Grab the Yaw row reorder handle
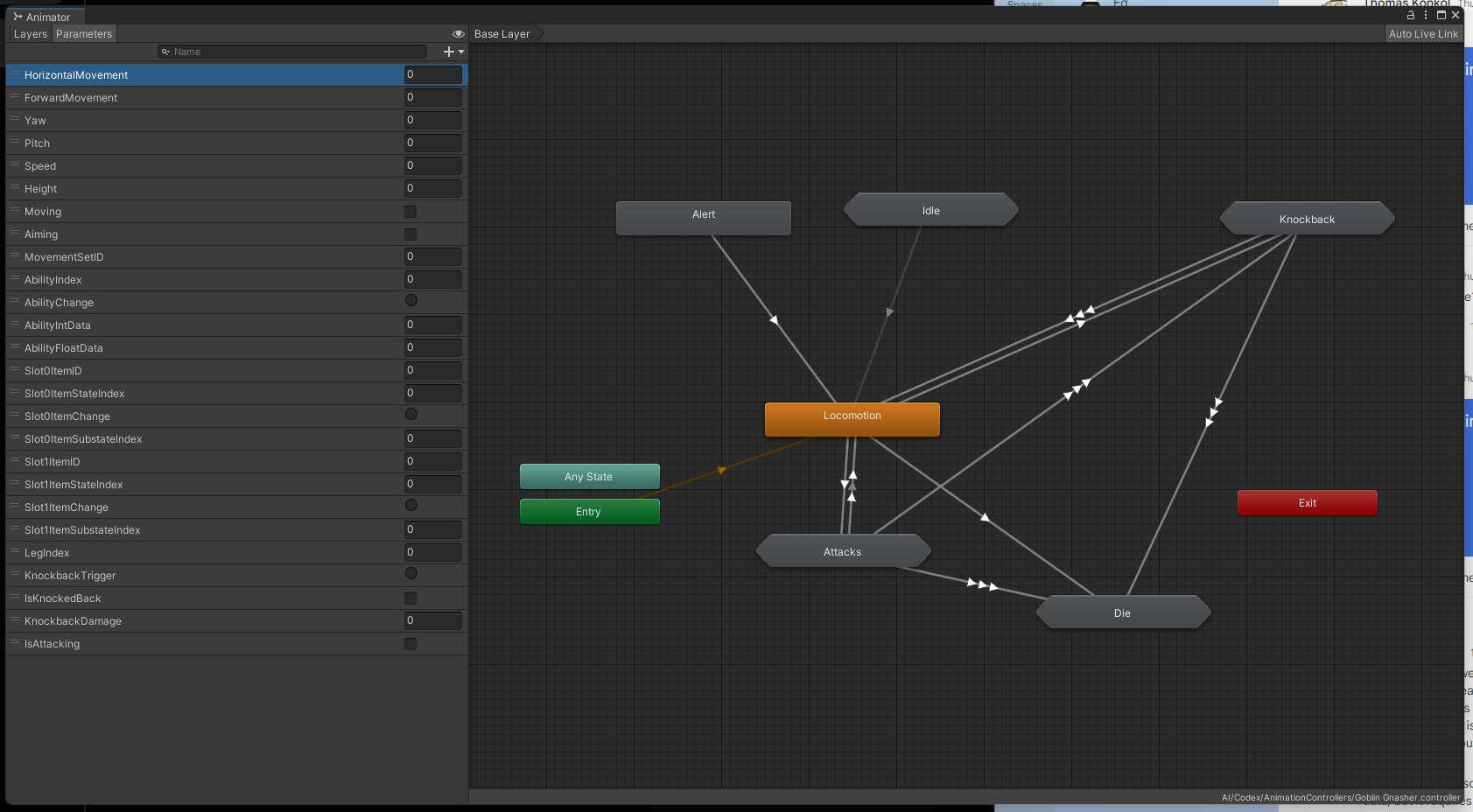The height and width of the screenshot is (812, 1473). pyautogui.click(x=15, y=120)
